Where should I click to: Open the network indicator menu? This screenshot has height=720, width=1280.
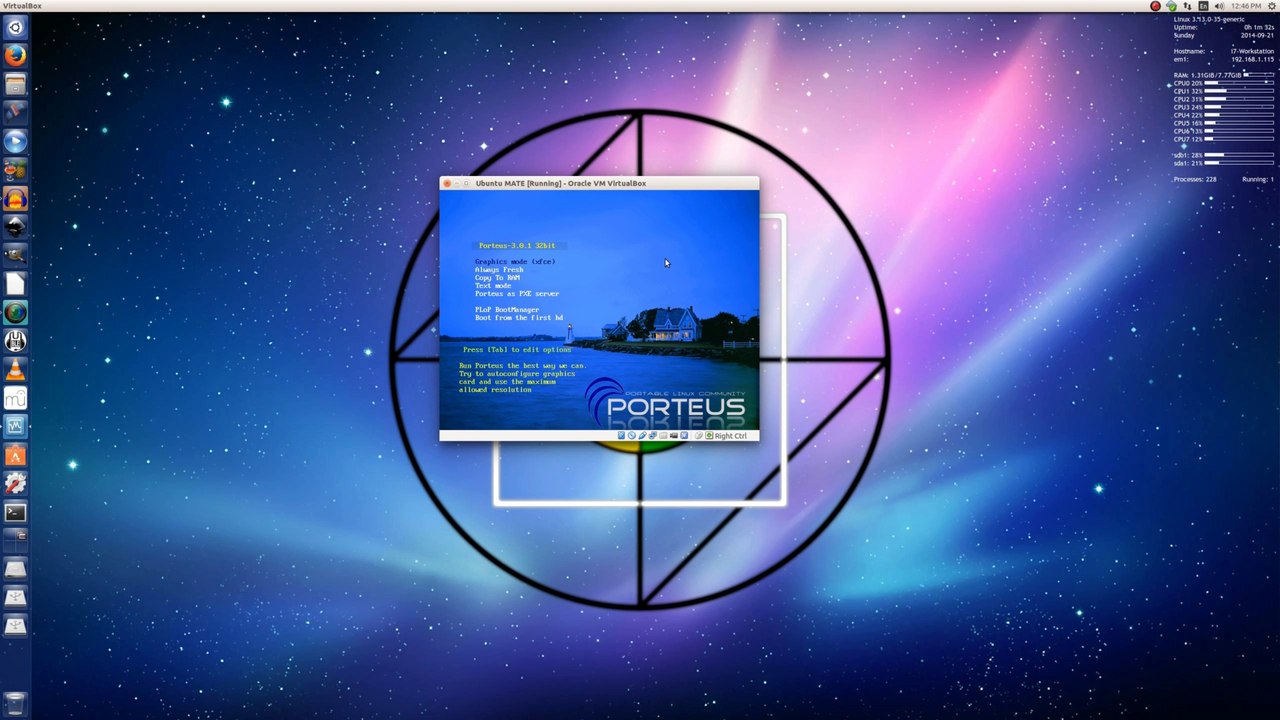[x=1187, y=6]
